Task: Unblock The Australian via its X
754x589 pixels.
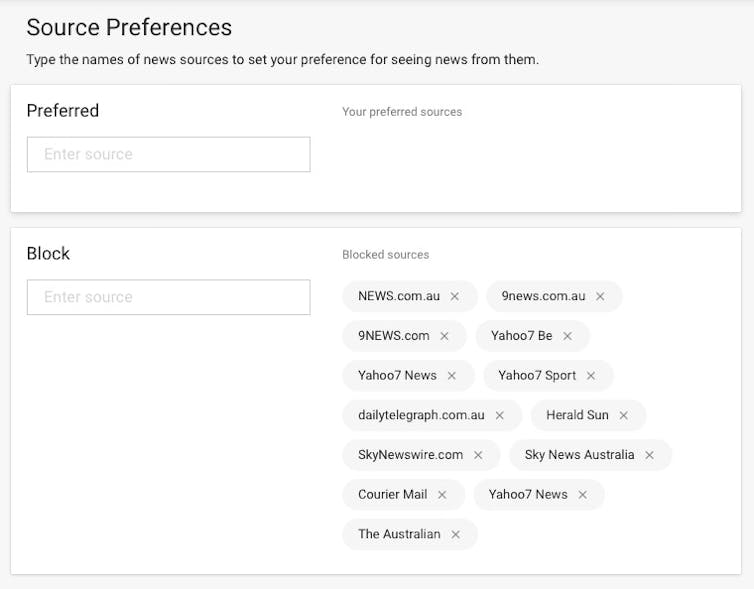Action: [x=455, y=534]
